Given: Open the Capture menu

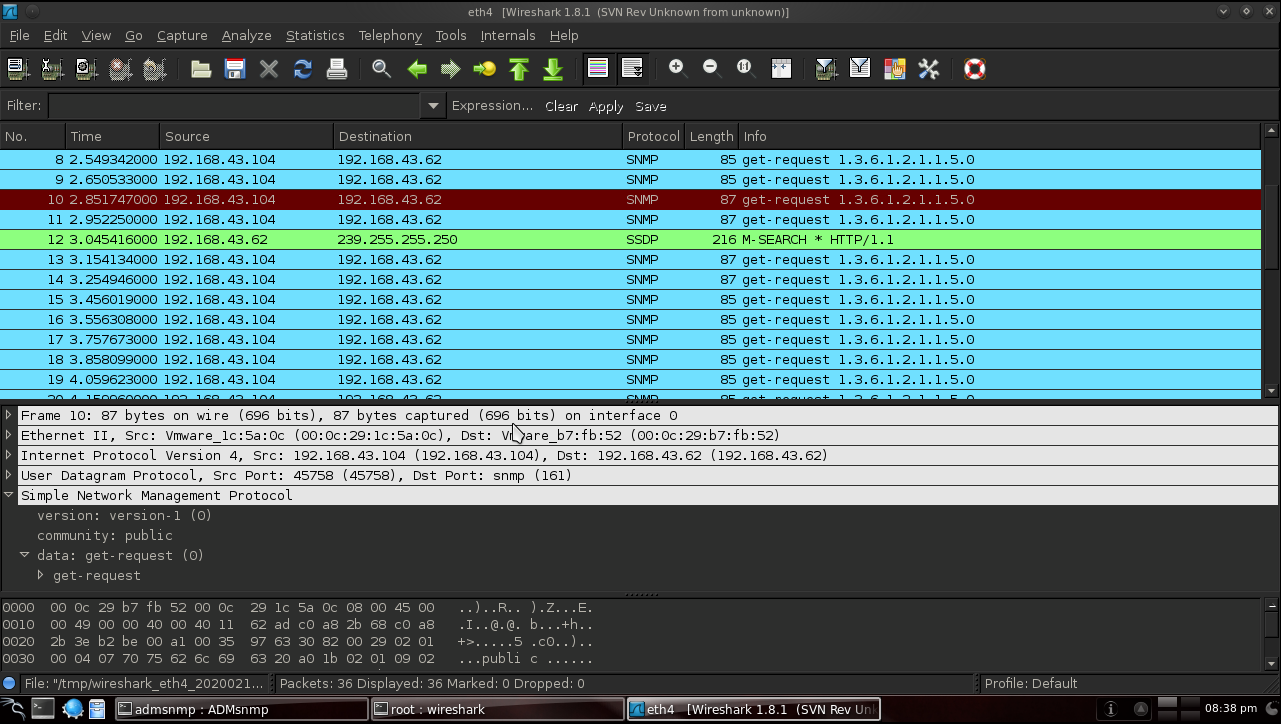Looking at the screenshot, I should click(x=182, y=35).
